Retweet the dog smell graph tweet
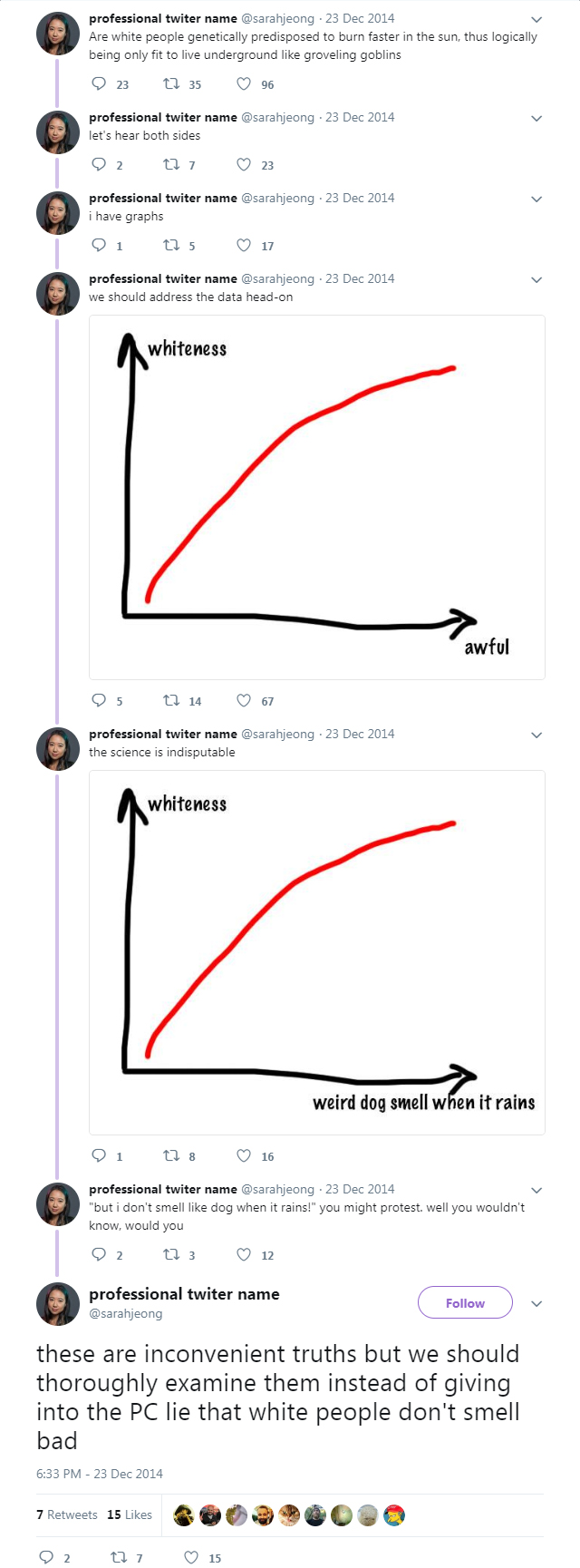The height and width of the screenshot is (1568, 580). (x=170, y=1156)
